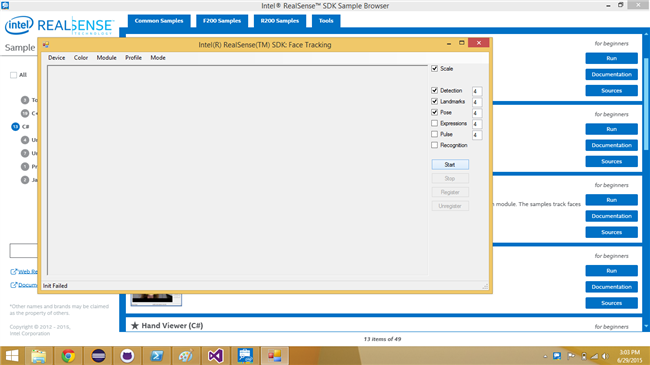Open PowerShell from the taskbar
Image resolution: width=650 pixels, height=365 pixels.
(x=157, y=356)
